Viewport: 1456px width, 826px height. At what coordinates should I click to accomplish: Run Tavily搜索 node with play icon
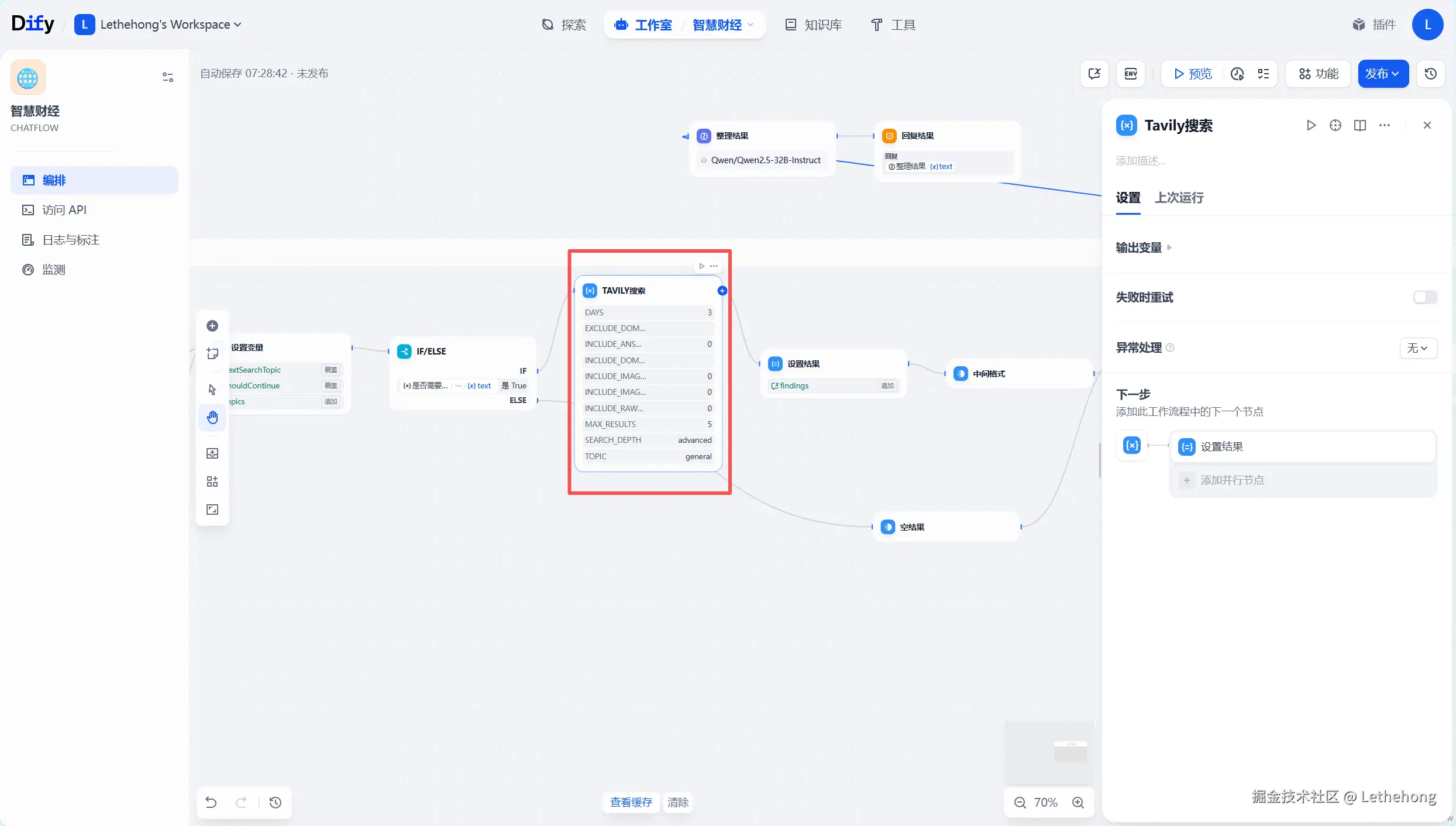tap(1311, 125)
